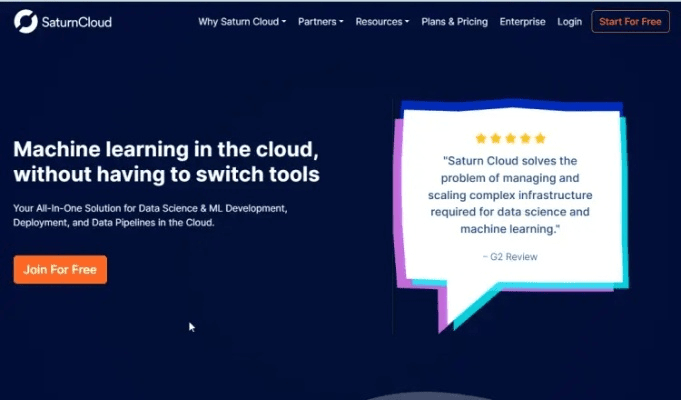The width and height of the screenshot is (681, 400).
Task: Click the orange Join For Free button
Action: pos(60,269)
